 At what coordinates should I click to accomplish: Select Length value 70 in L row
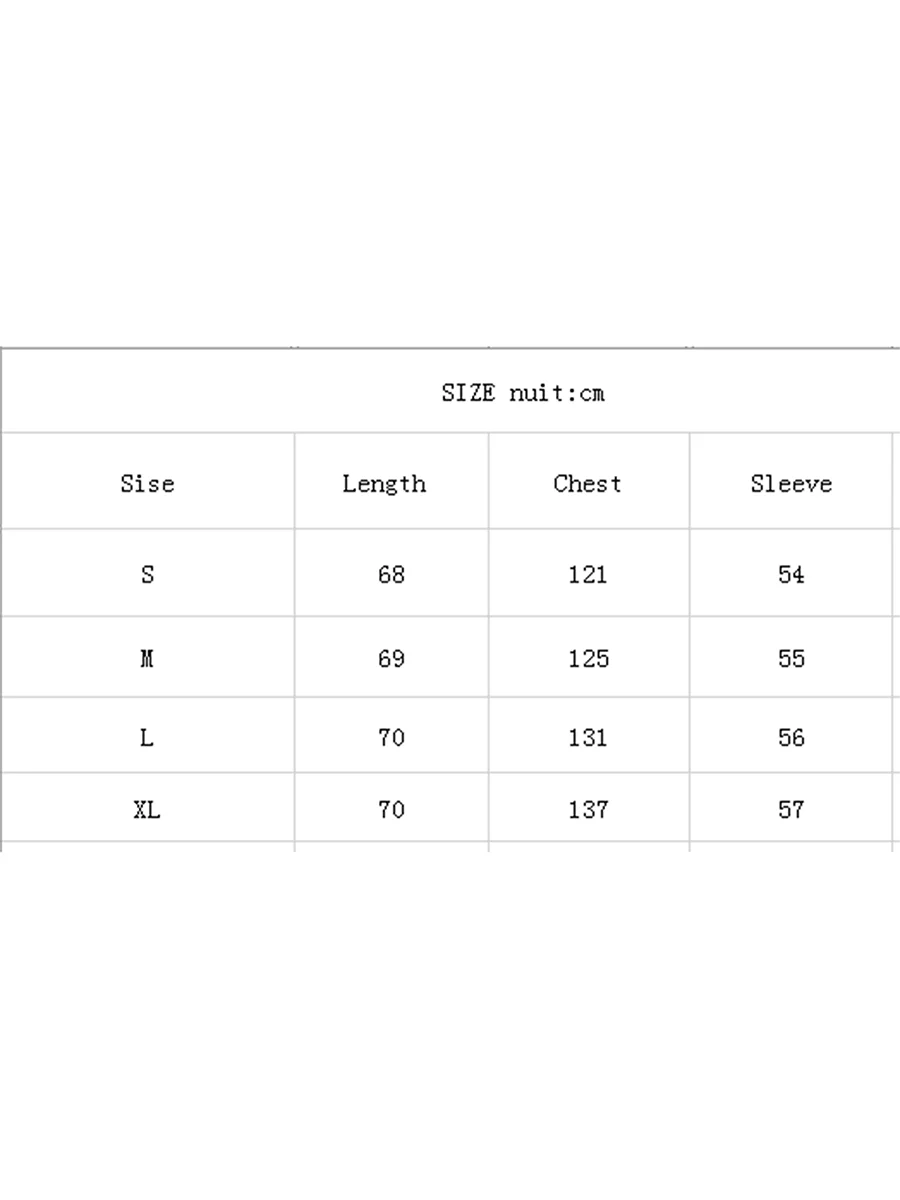[x=391, y=738]
